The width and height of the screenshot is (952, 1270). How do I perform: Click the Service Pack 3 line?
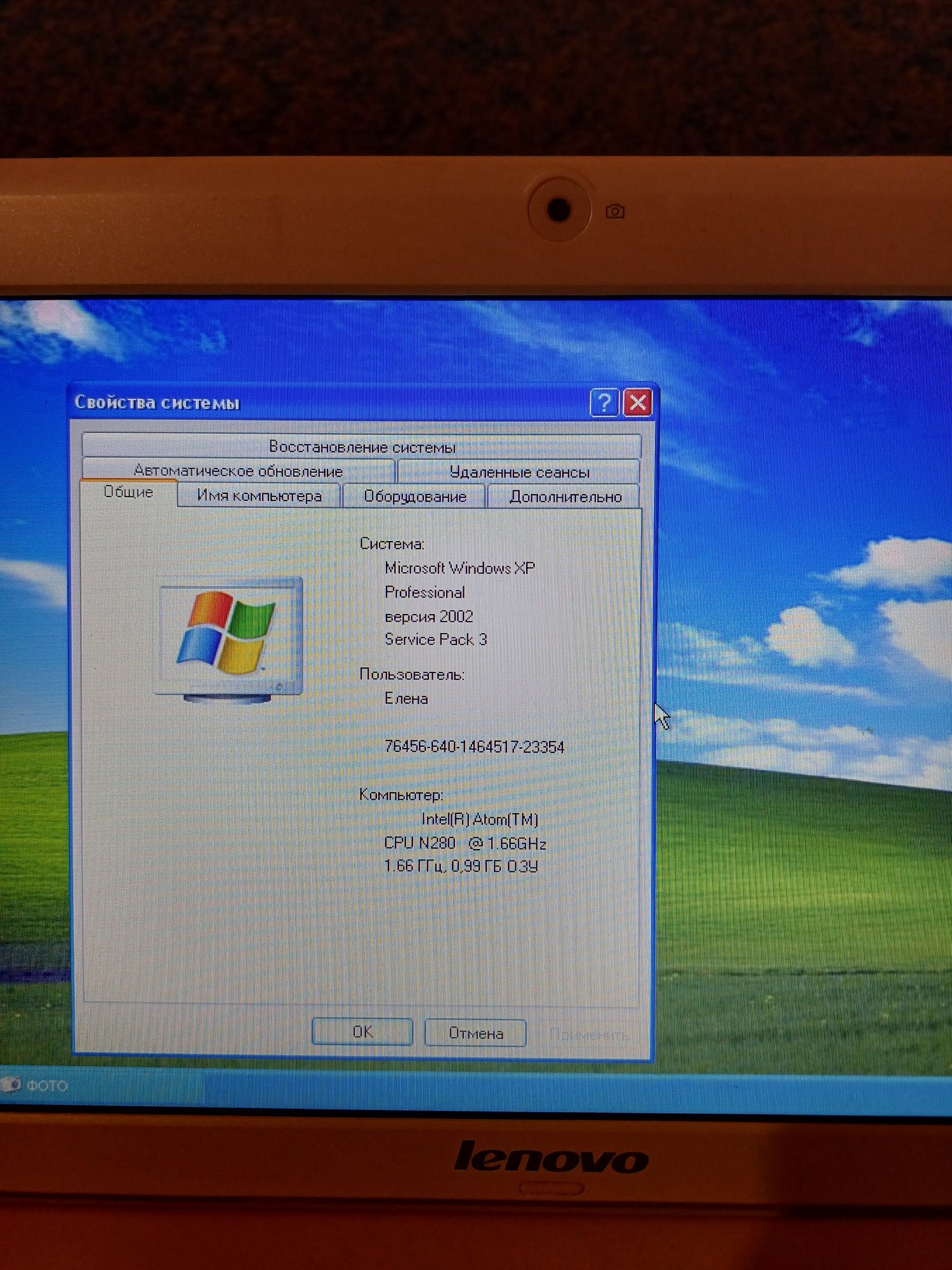coord(435,639)
